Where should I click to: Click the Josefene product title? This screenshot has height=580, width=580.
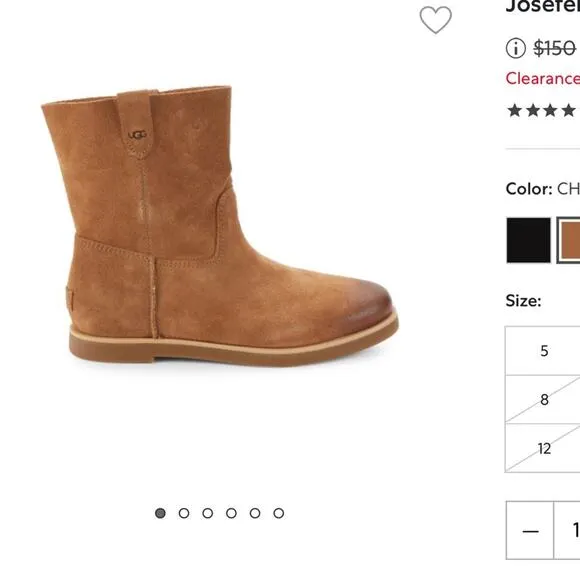(543, 6)
